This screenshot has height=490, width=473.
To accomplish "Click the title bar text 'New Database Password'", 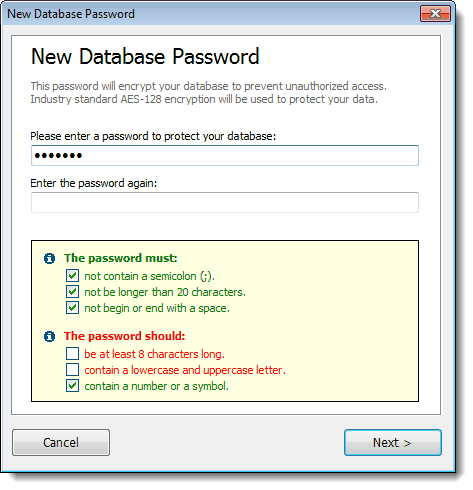I will [71, 14].
